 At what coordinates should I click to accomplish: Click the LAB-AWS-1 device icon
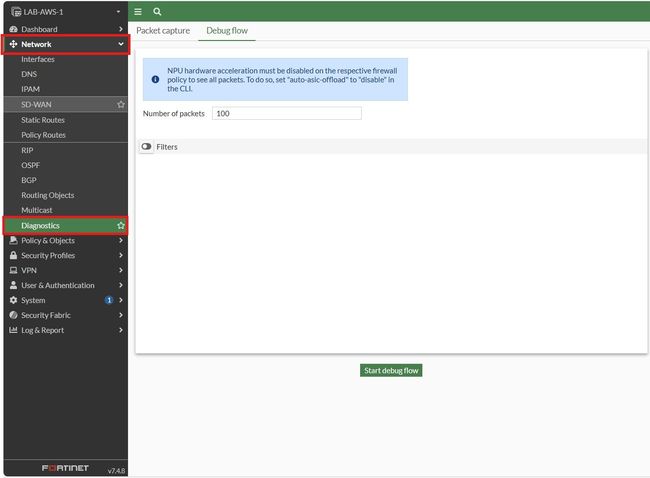(x=16, y=12)
